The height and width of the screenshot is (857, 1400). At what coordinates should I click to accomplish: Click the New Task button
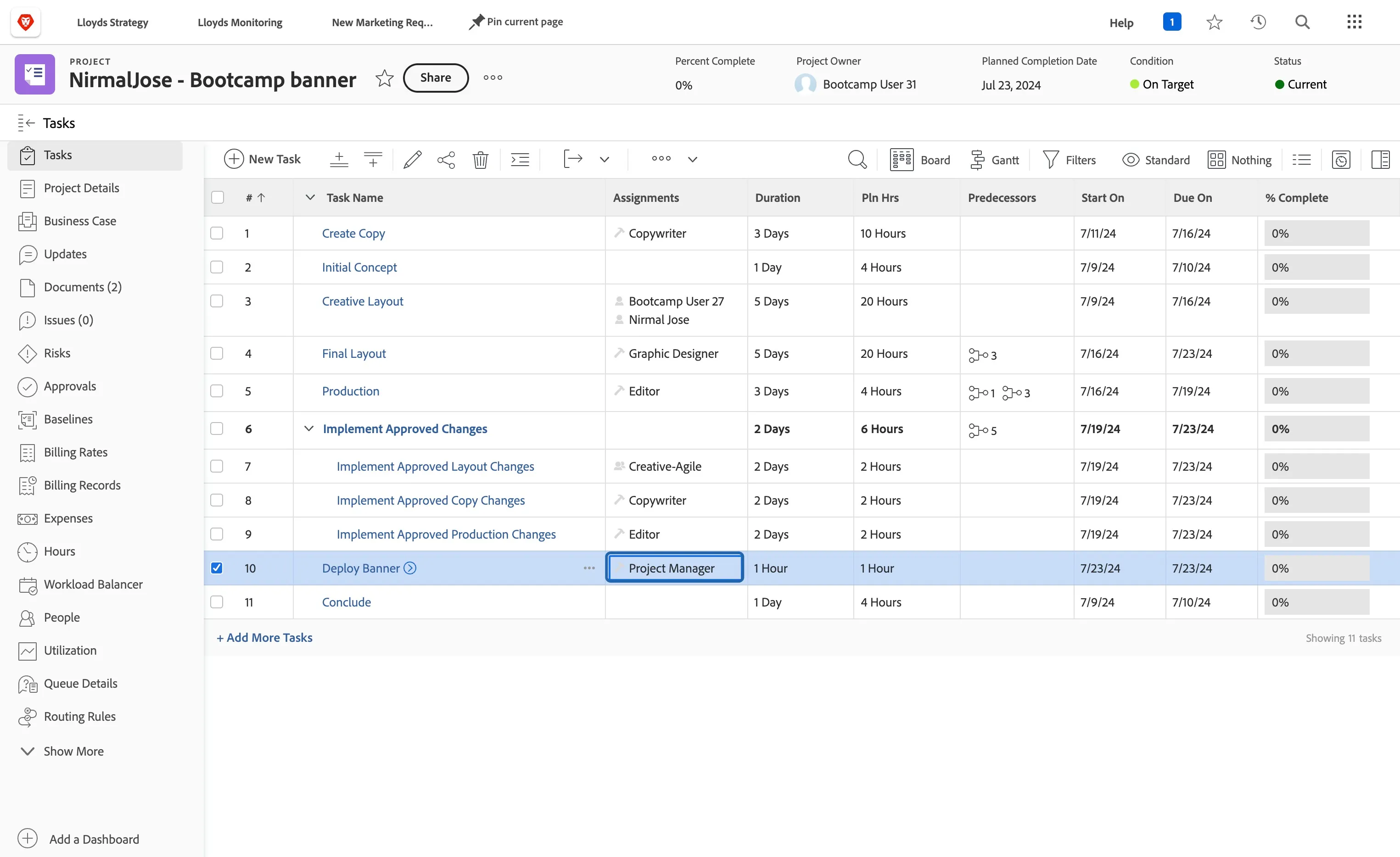pyautogui.click(x=262, y=159)
